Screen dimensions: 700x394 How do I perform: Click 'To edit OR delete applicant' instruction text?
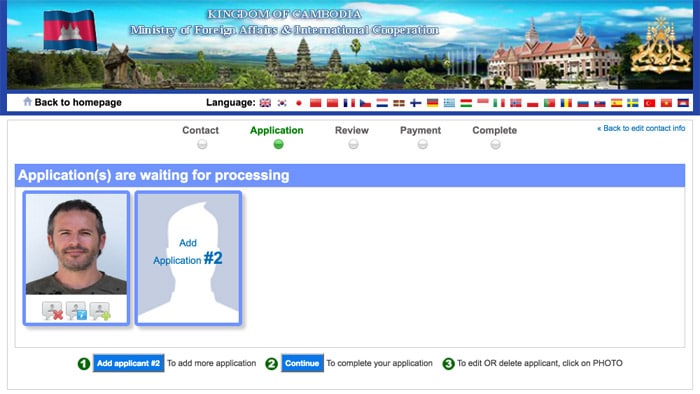540,363
